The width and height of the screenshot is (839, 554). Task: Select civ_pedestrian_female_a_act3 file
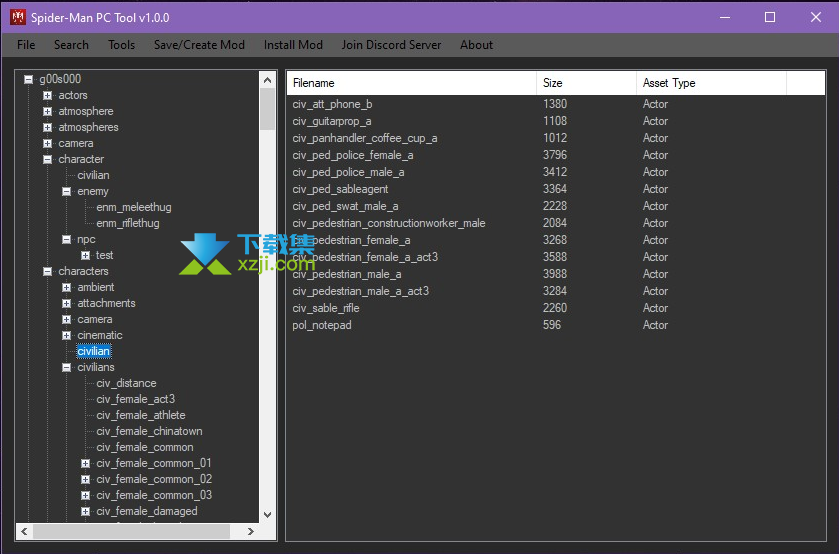[365, 257]
